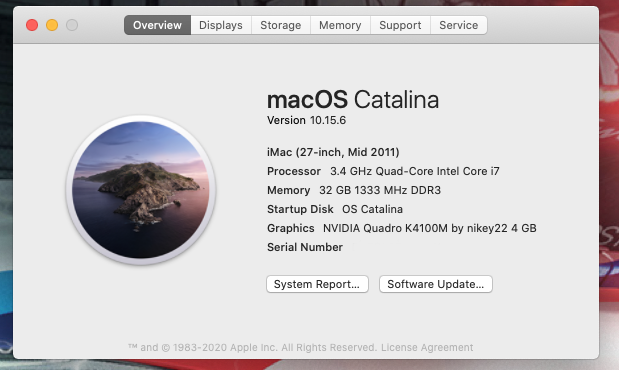Click the Software Update... button

[x=436, y=284]
